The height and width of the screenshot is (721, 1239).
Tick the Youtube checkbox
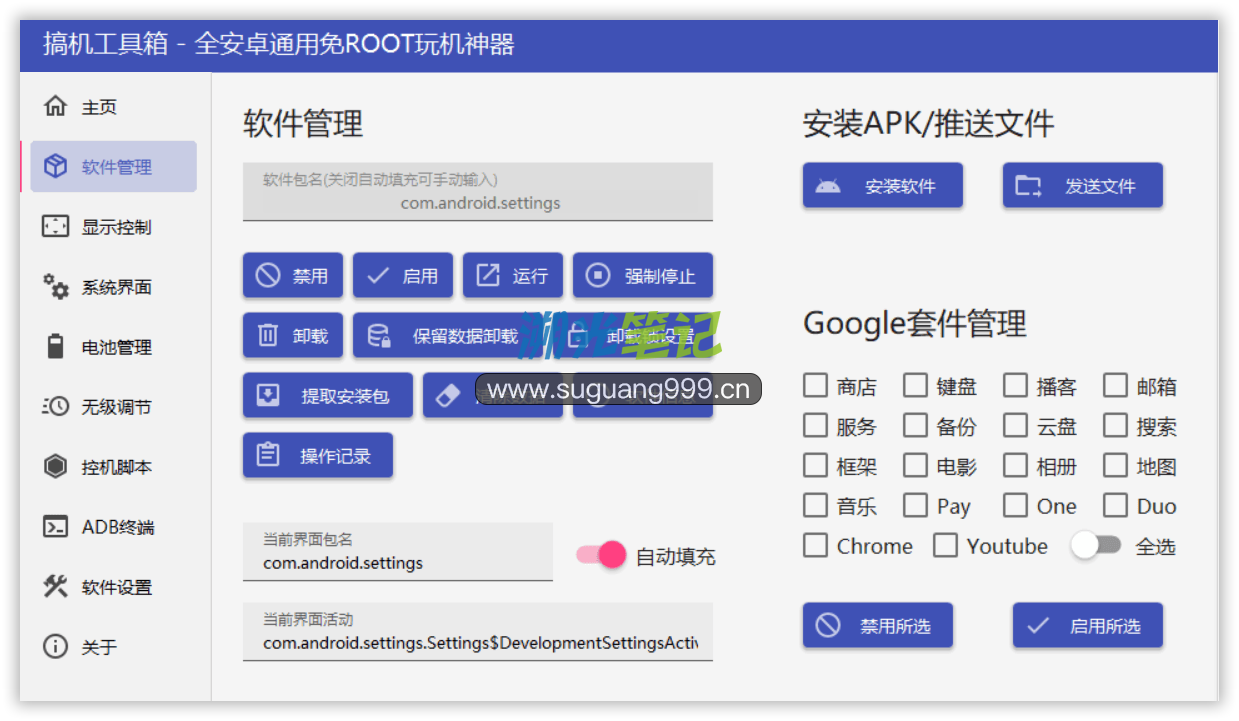click(x=945, y=546)
